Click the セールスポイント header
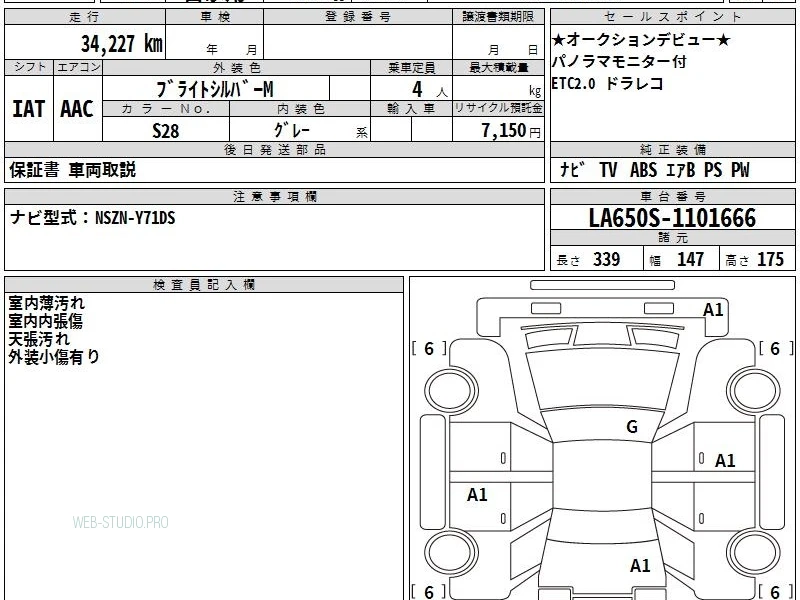 click(x=673, y=16)
